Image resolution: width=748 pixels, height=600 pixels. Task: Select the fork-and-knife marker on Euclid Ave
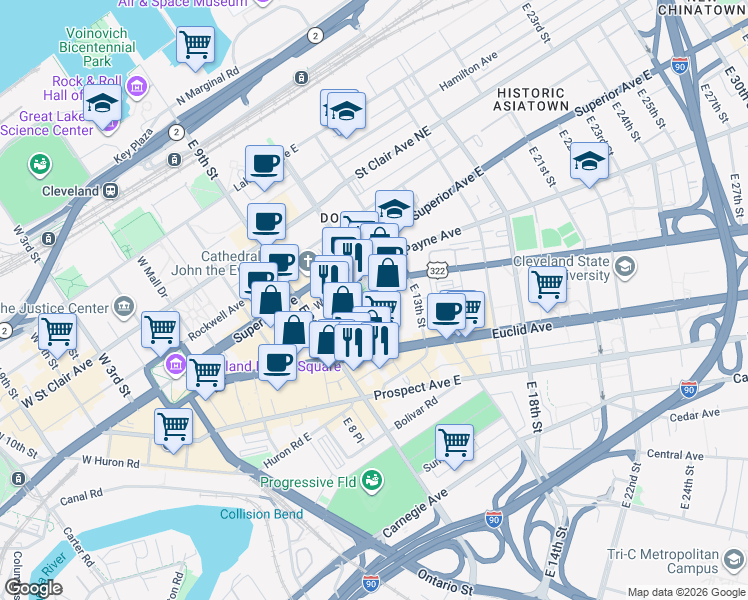[353, 342]
